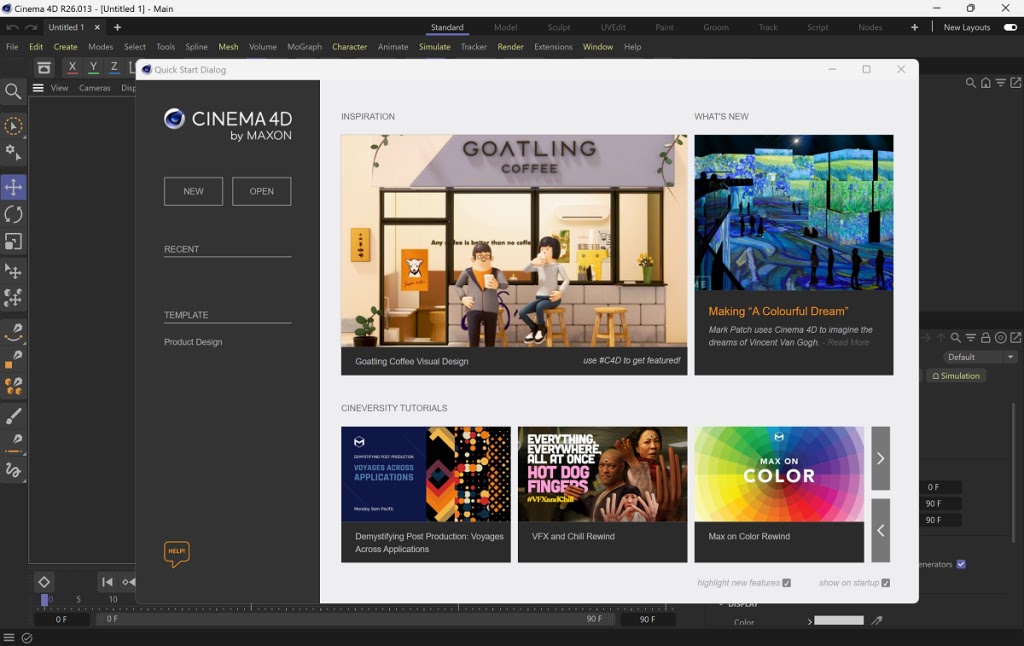This screenshot has height=646, width=1024.
Task: Select the orange cubes pen tool
Action: point(13,387)
